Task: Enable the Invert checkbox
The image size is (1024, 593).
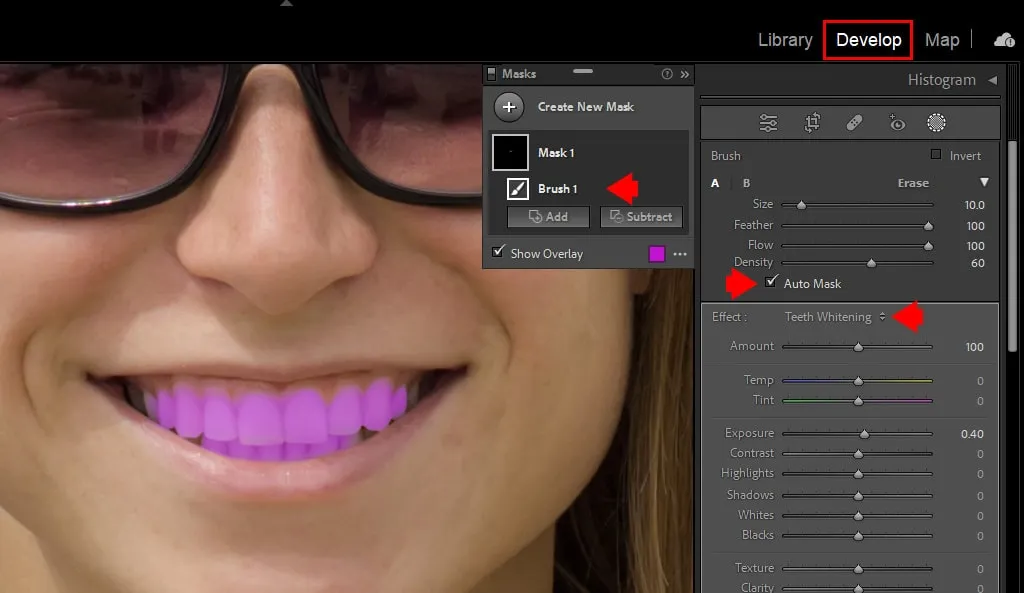Action: tap(936, 155)
